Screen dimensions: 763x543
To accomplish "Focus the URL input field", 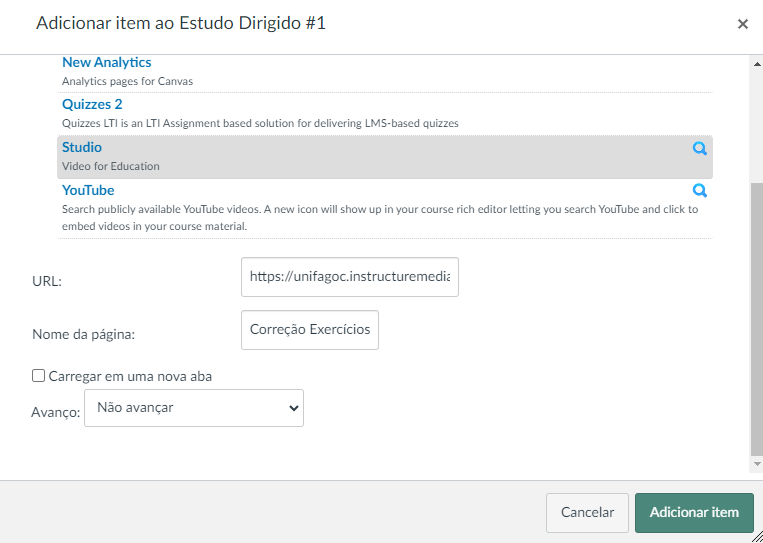I will coord(350,277).
